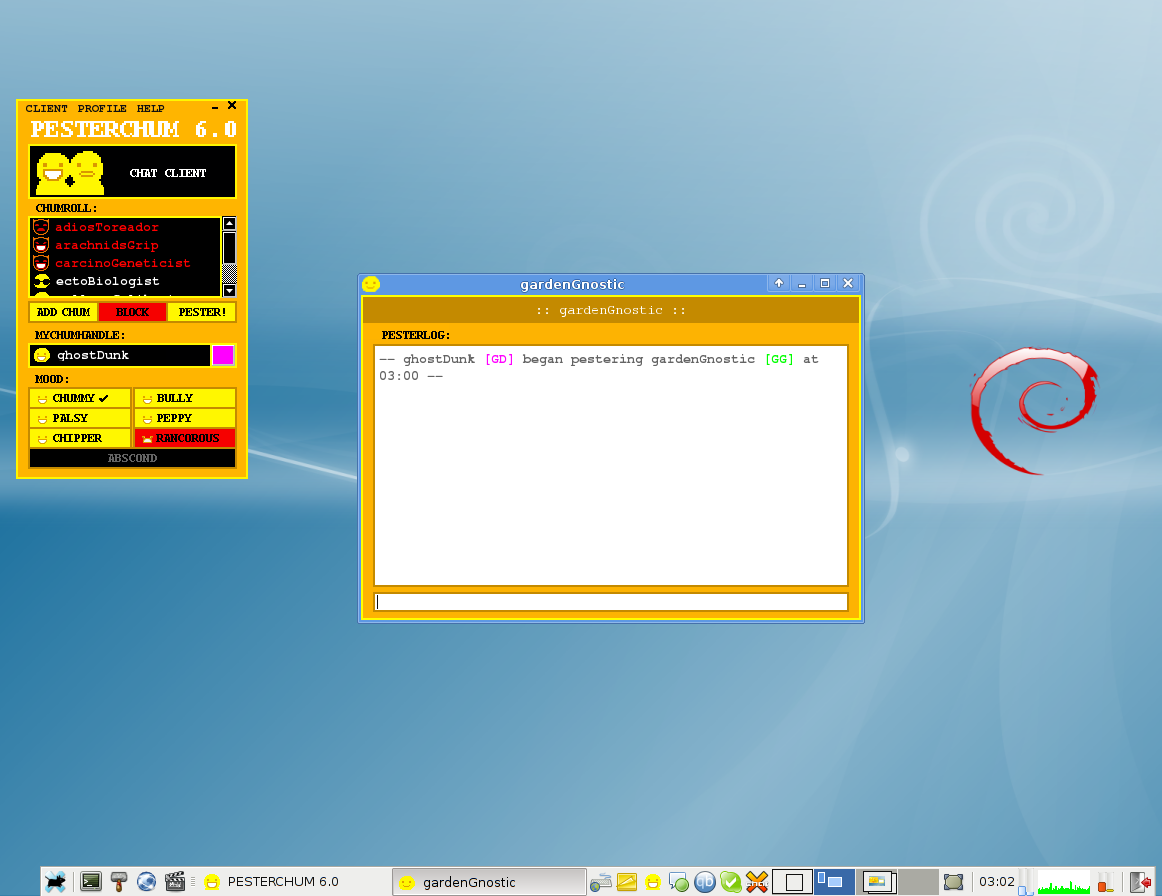Viewport: 1162px width, 896px height.
Task: Set mood to Bully
Action: coord(184,398)
